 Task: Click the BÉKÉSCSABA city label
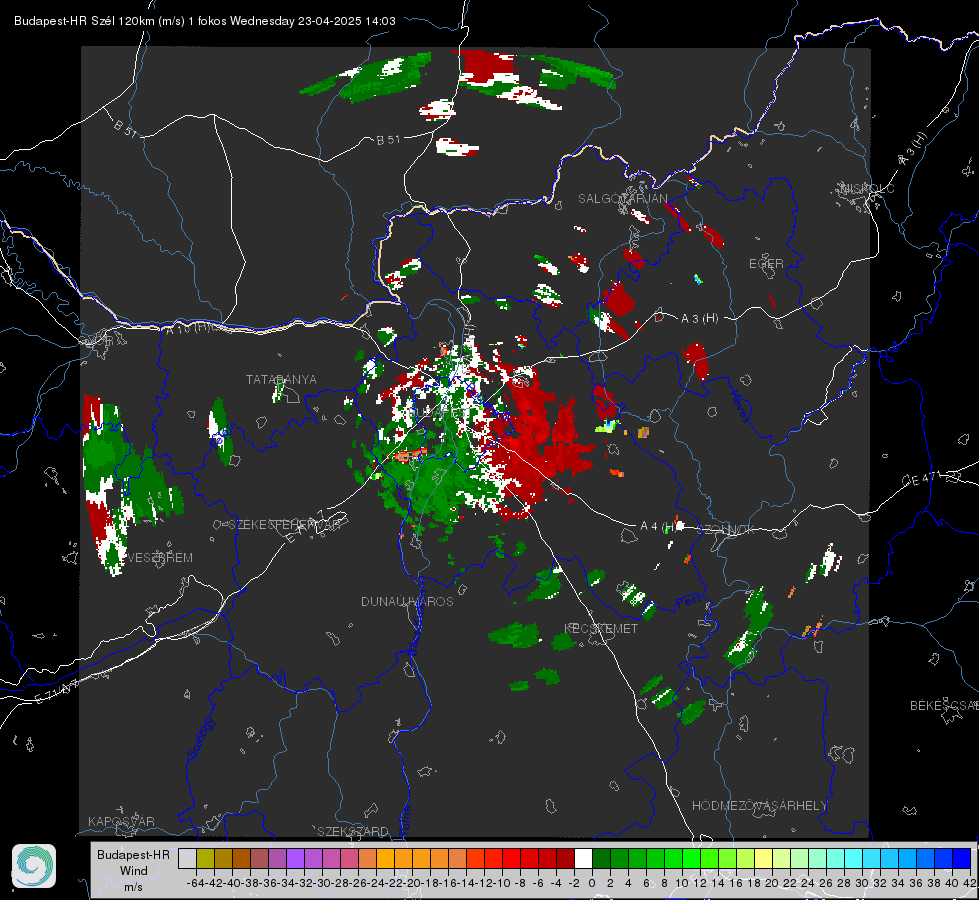click(944, 705)
